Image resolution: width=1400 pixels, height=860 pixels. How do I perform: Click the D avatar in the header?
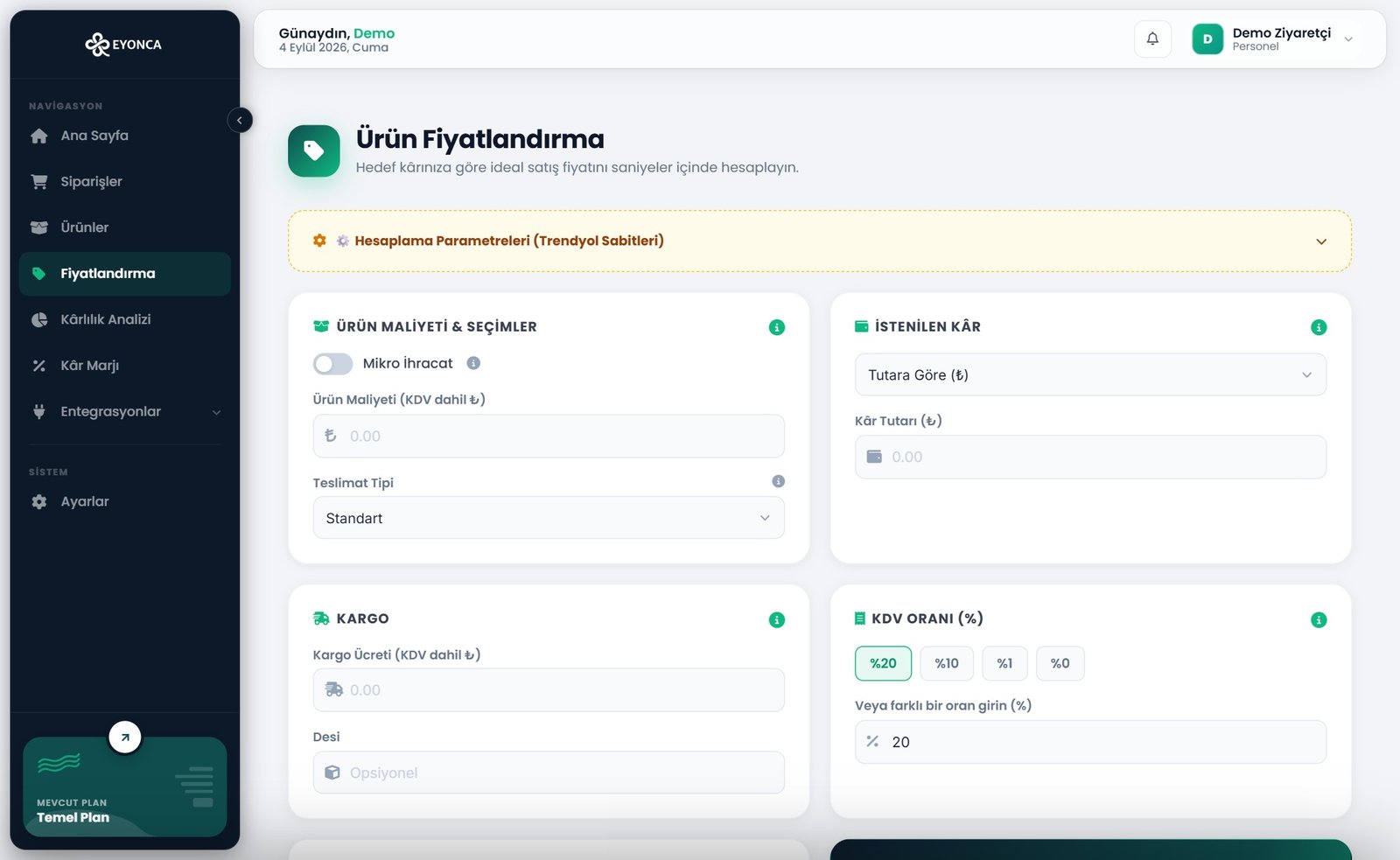click(x=1207, y=38)
